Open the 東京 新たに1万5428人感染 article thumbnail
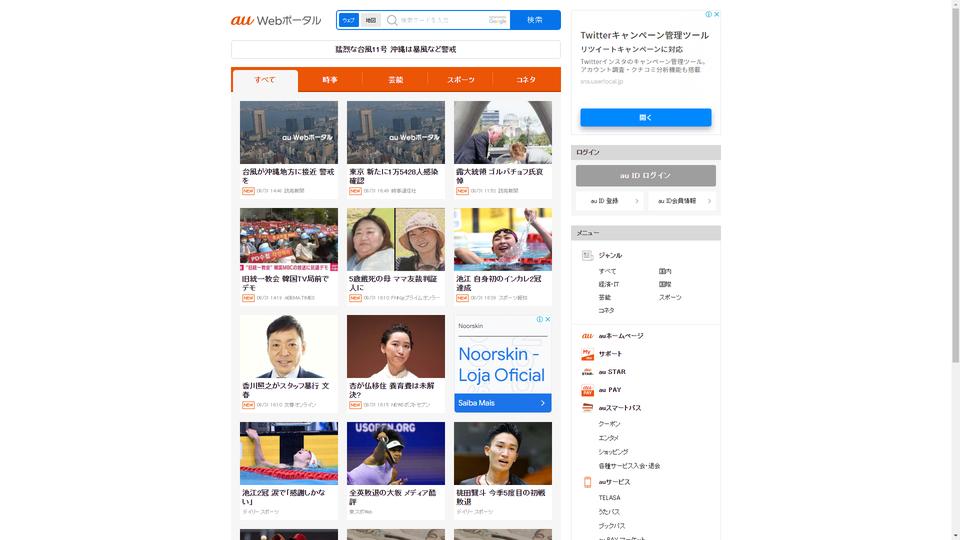Image resolution: width=960 pixels, height=540 pixels. (x=396, y=132)
